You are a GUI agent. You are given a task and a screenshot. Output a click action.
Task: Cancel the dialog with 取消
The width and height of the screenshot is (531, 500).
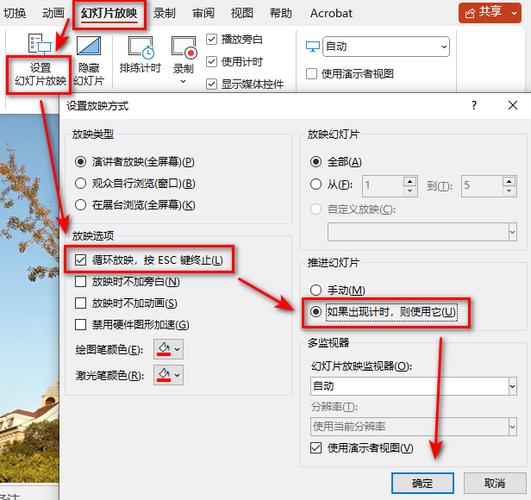tap(494, 483)
